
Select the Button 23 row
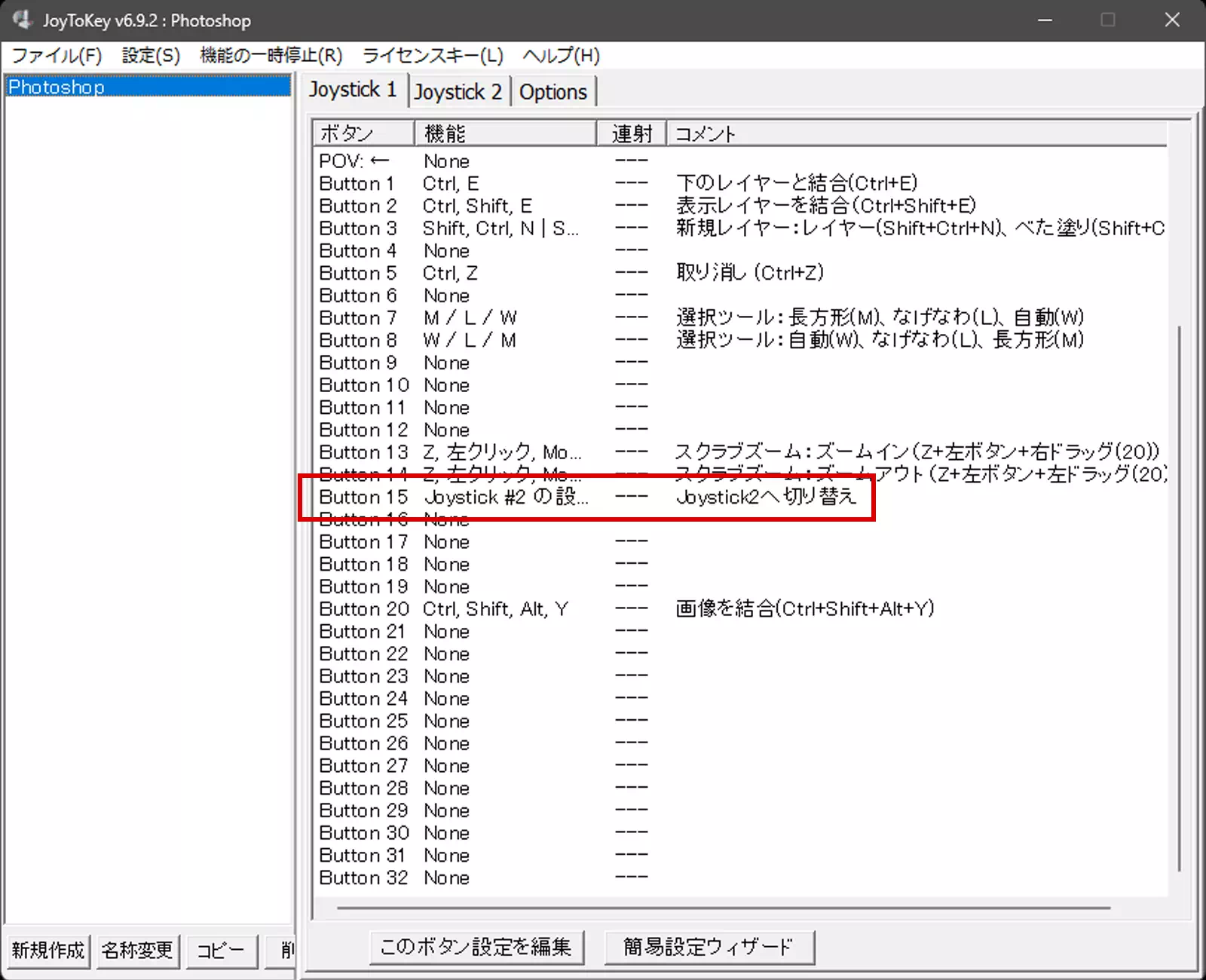[x=741, y=676]
